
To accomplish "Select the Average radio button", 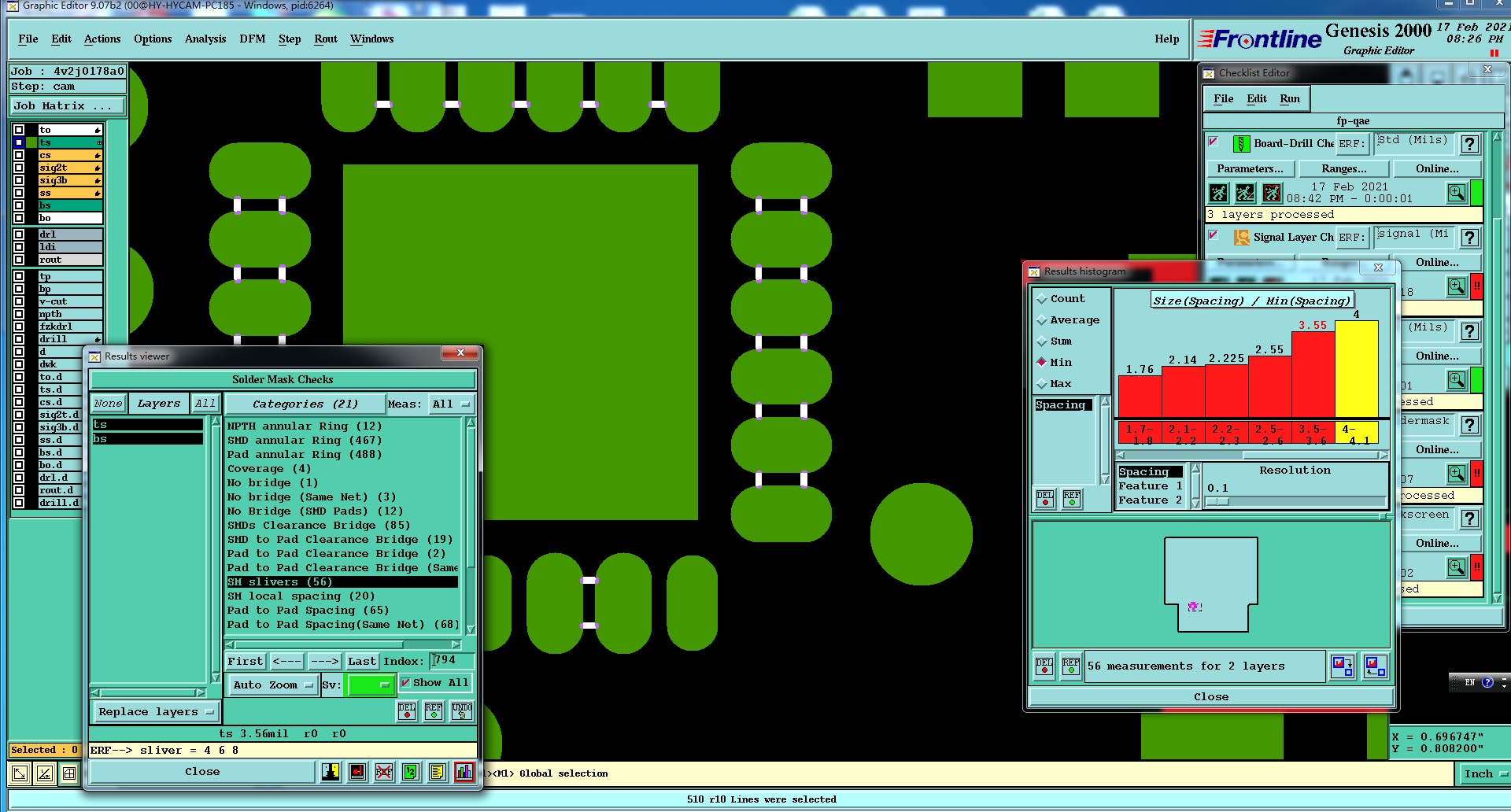I will [x=1042, y=320].
